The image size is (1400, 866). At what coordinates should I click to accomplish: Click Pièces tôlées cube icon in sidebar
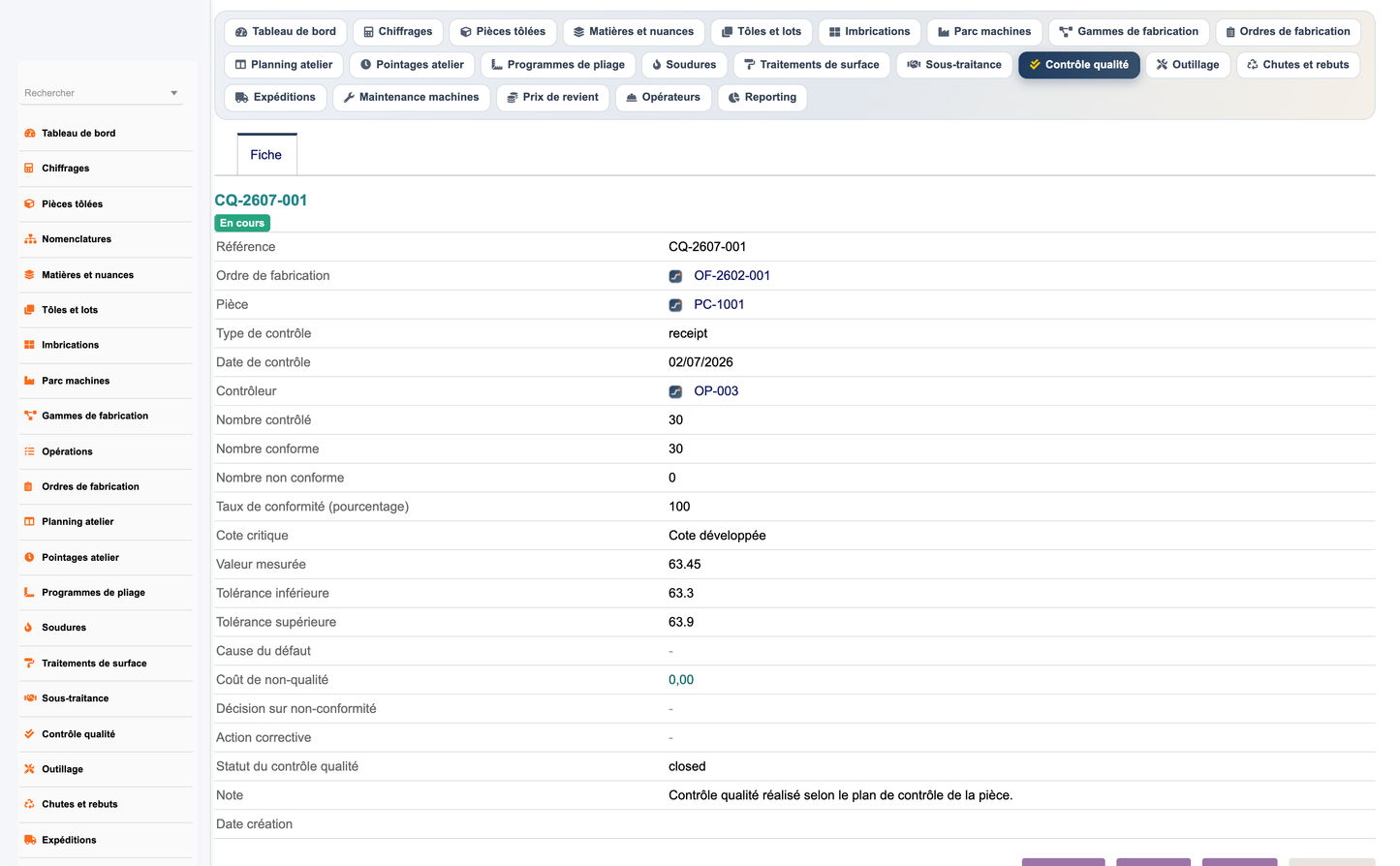coord(29,204)
